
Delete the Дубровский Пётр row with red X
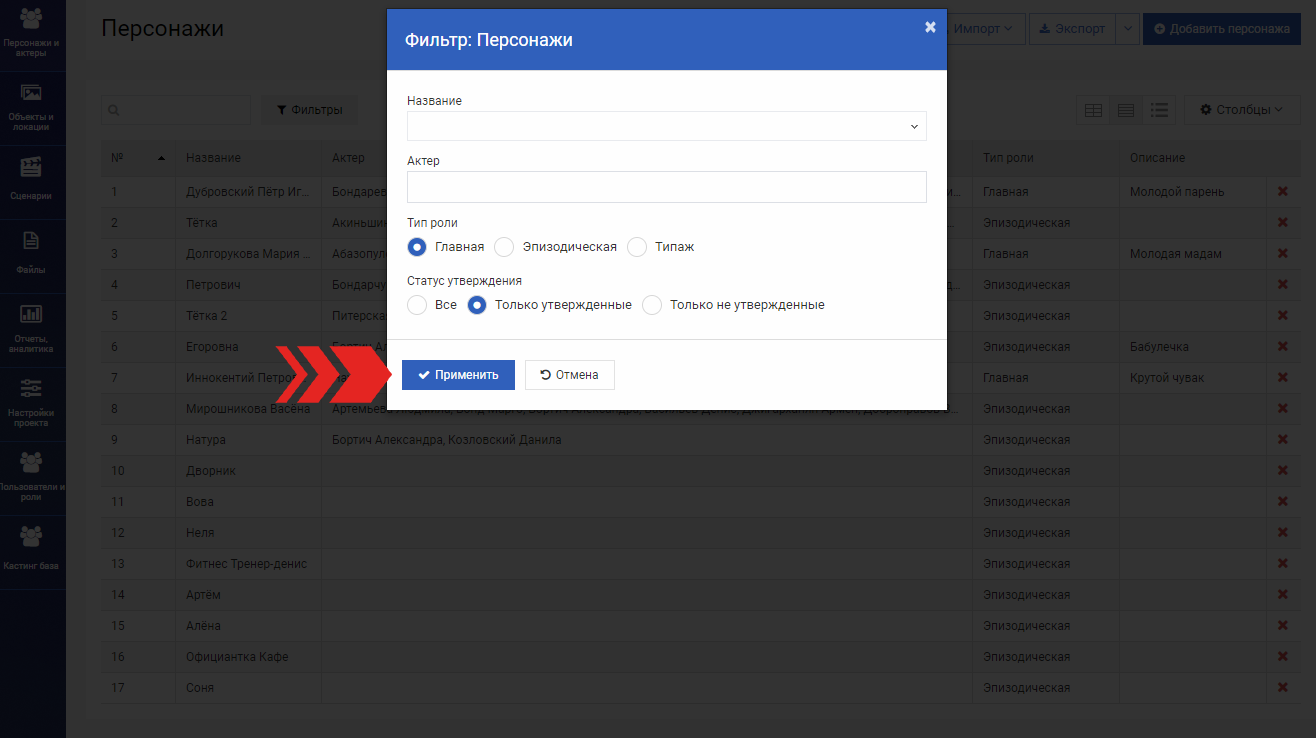pos(1283,191)
